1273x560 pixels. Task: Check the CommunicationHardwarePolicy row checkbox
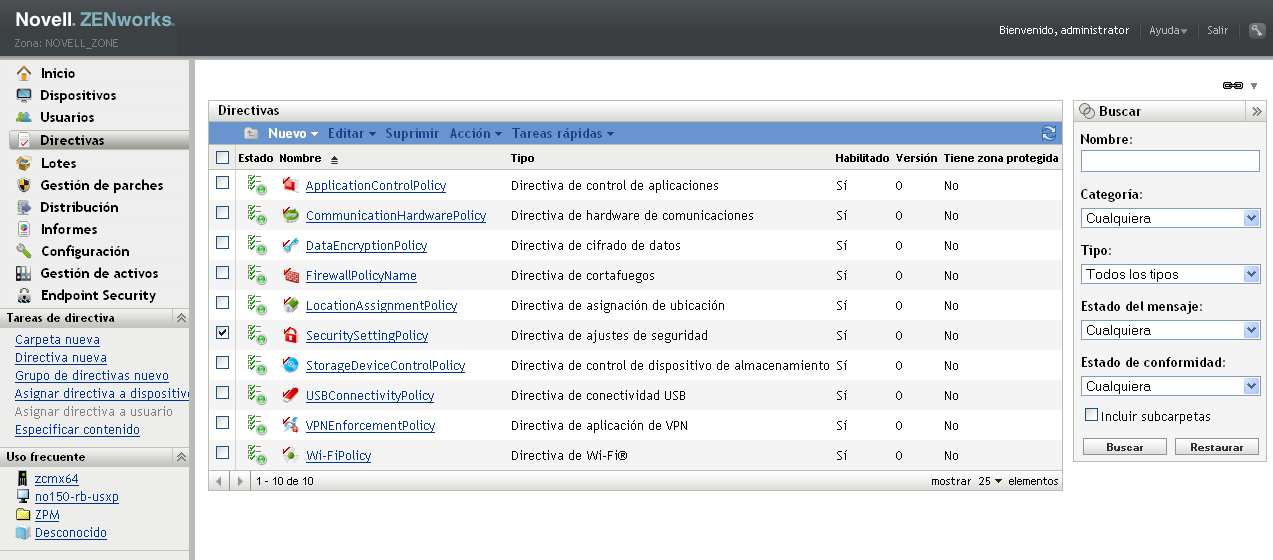222,213
